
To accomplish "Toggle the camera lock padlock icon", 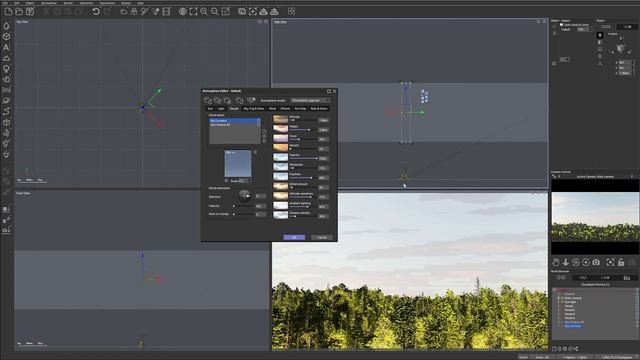I will click(x=621, y=262).
